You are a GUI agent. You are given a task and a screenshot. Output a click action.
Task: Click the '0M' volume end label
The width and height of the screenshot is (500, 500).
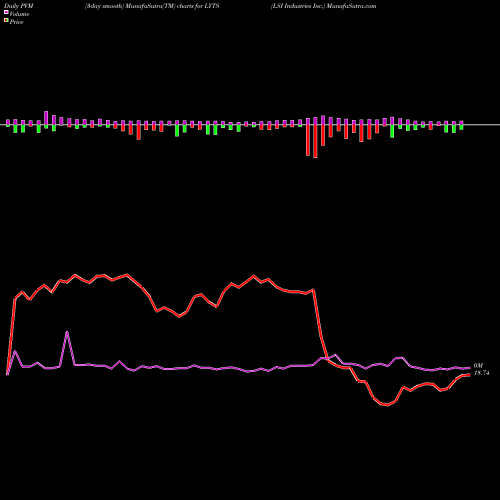[x=478, y=366]
